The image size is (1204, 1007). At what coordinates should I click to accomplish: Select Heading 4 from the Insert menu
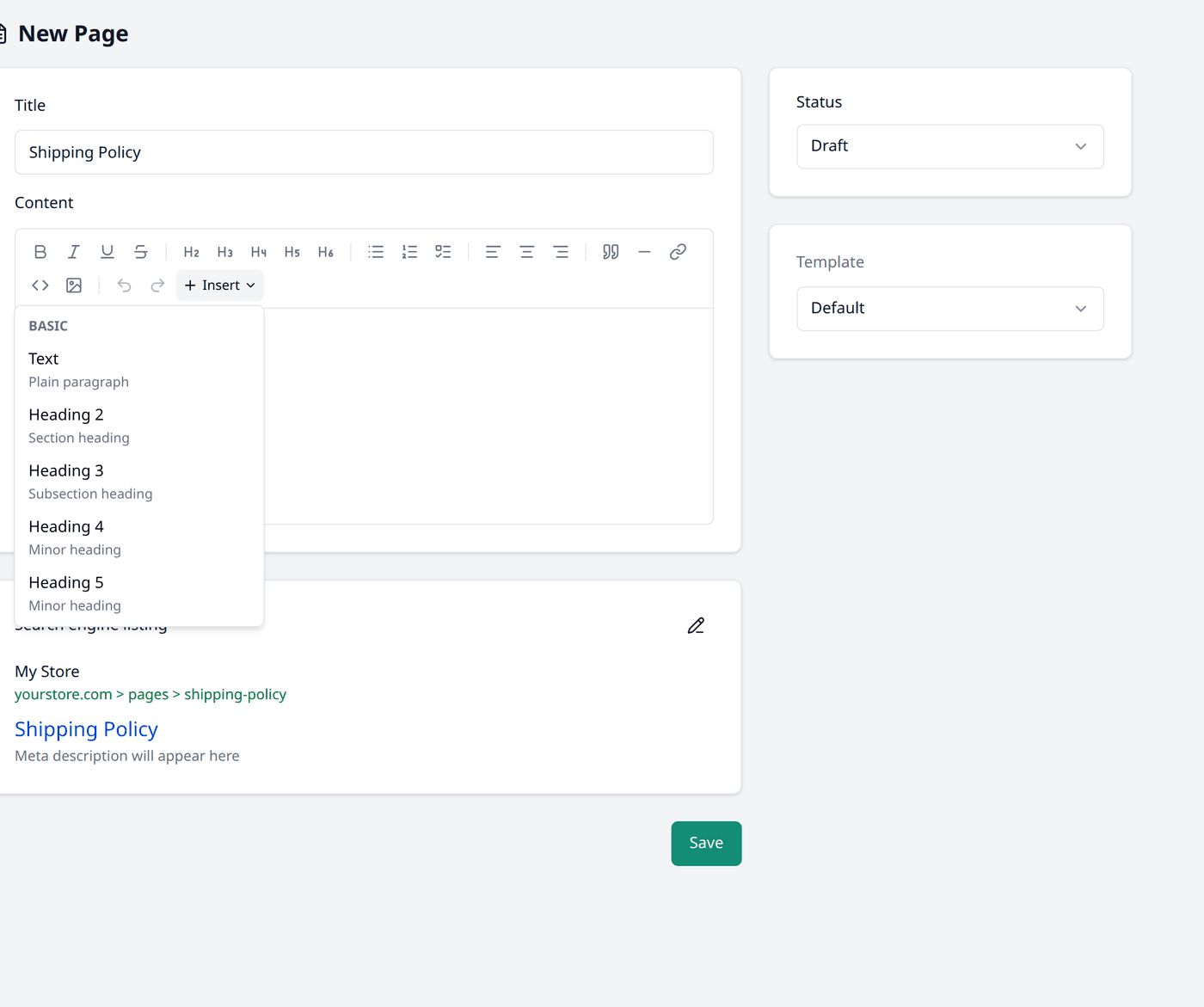tap(139, 537)
